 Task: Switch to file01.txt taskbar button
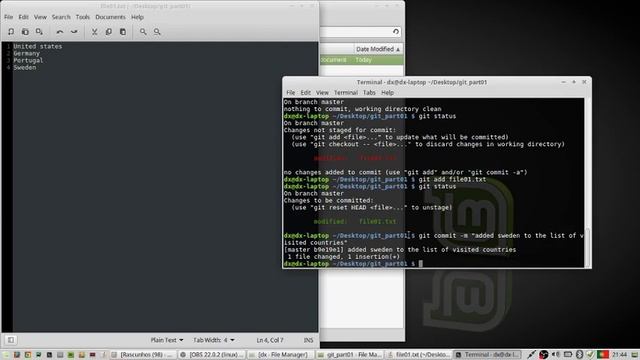coord(418,355)
